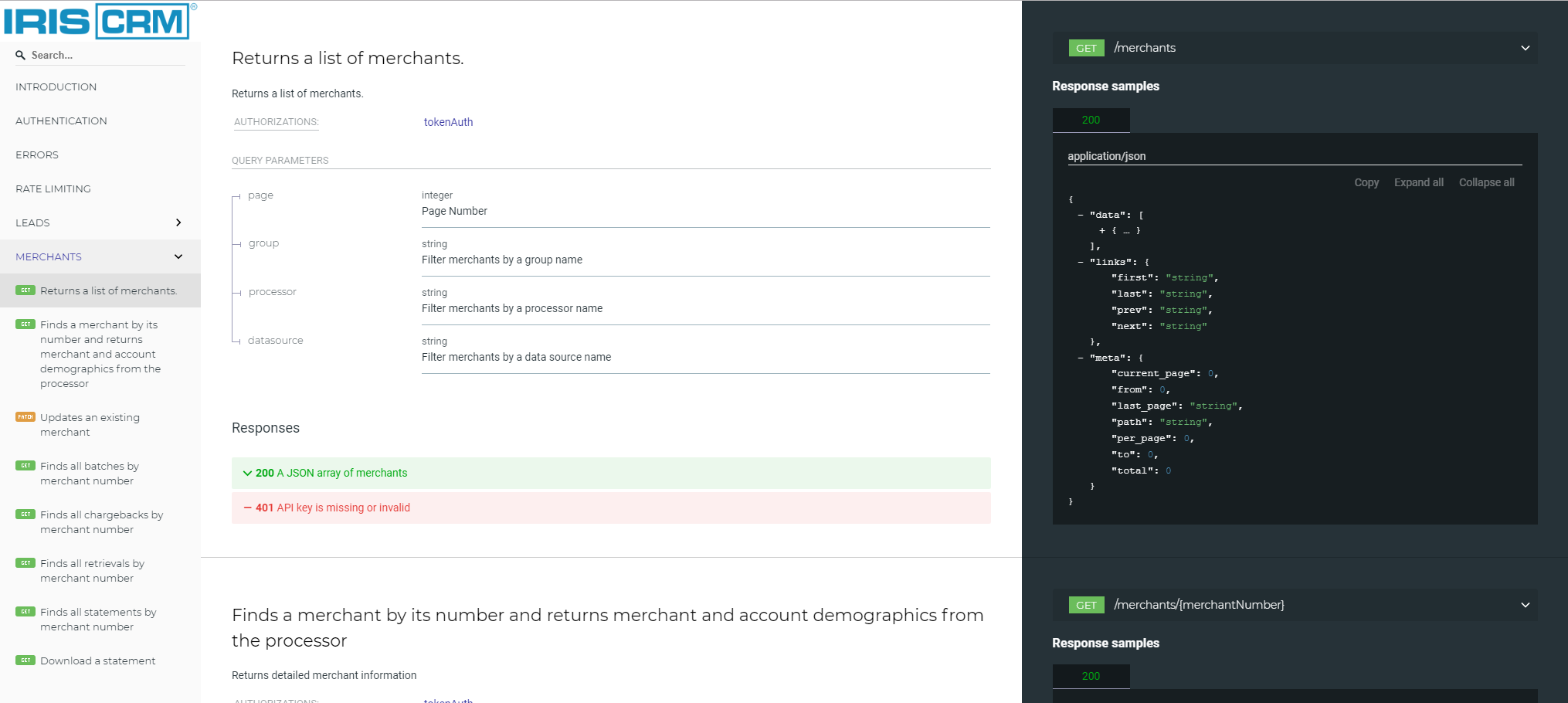The image size is (1568, 703).
Task: Collapse the "links" object in JSON sample
Action: pyautogui.click(x=1080, y=263)
